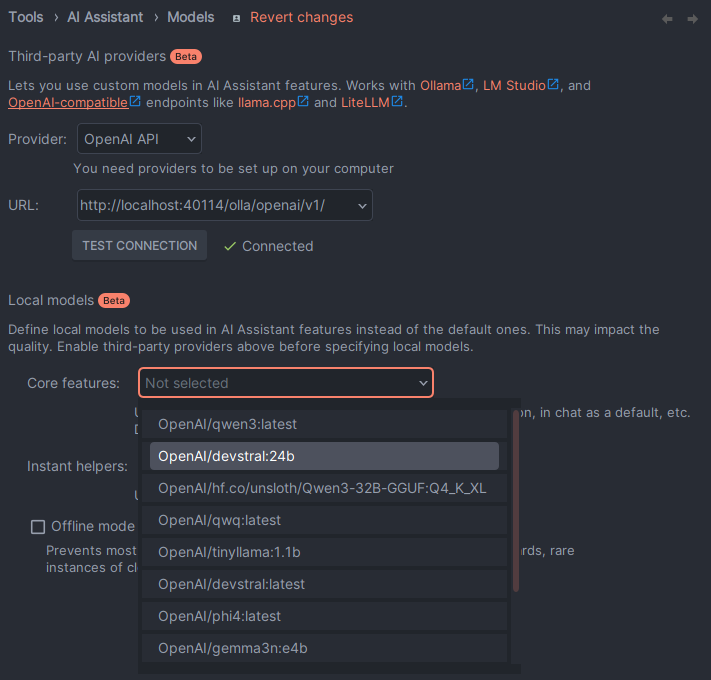Go forward using the right arrow icon

tap(692, 19)
